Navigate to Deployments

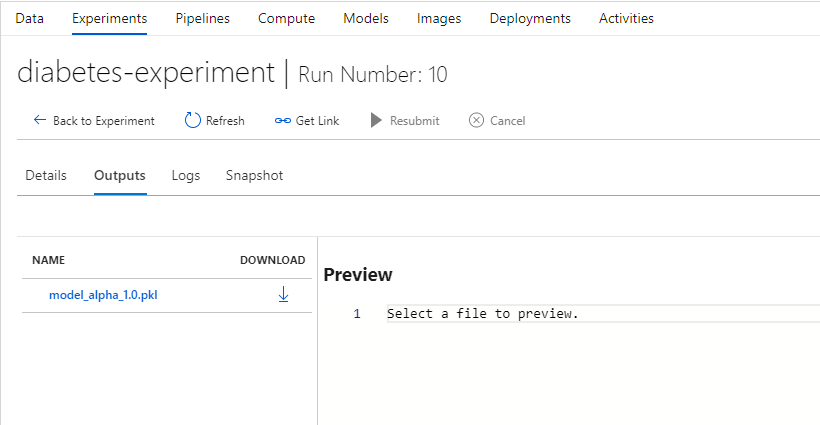tap(530, 18)
